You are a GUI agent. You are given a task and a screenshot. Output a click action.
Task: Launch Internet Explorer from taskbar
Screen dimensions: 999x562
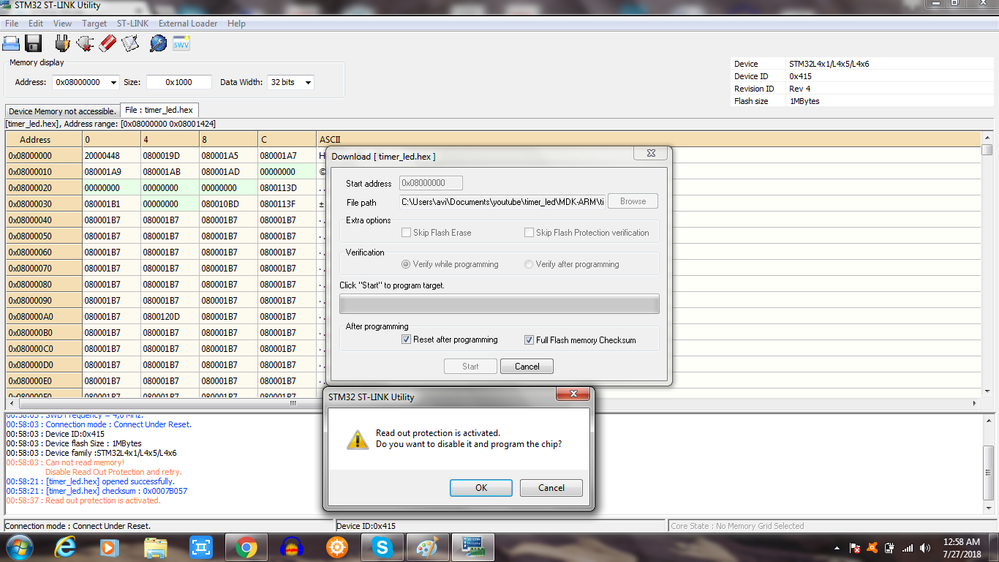click(64, 547)
